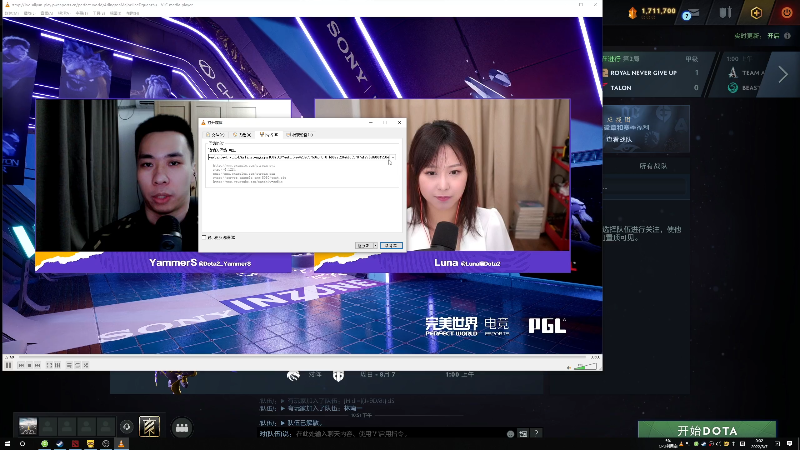Click the Cancel button in Open Media dialog
The image size is (800, 450).
(x=391, y=245)
